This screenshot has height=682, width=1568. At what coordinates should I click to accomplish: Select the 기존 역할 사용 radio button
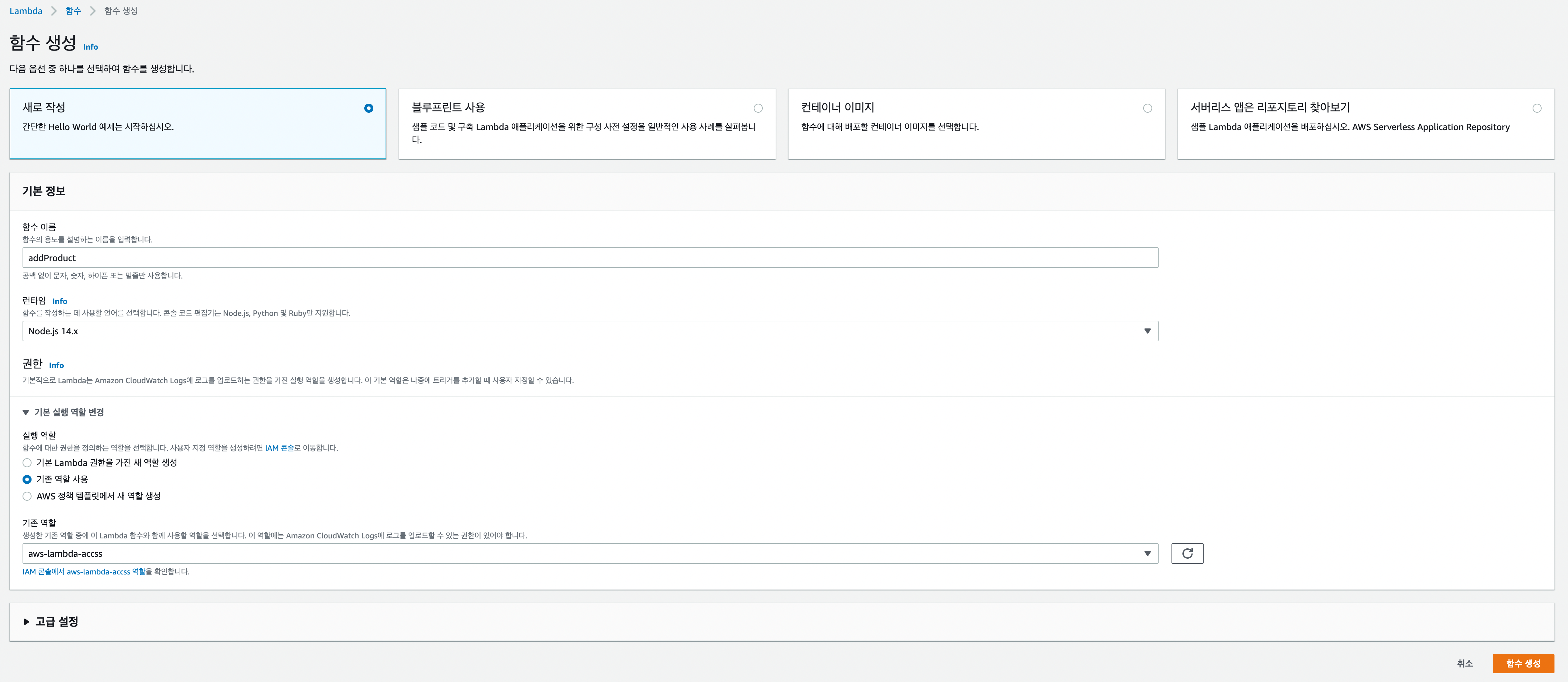click(x=27, y=479)
